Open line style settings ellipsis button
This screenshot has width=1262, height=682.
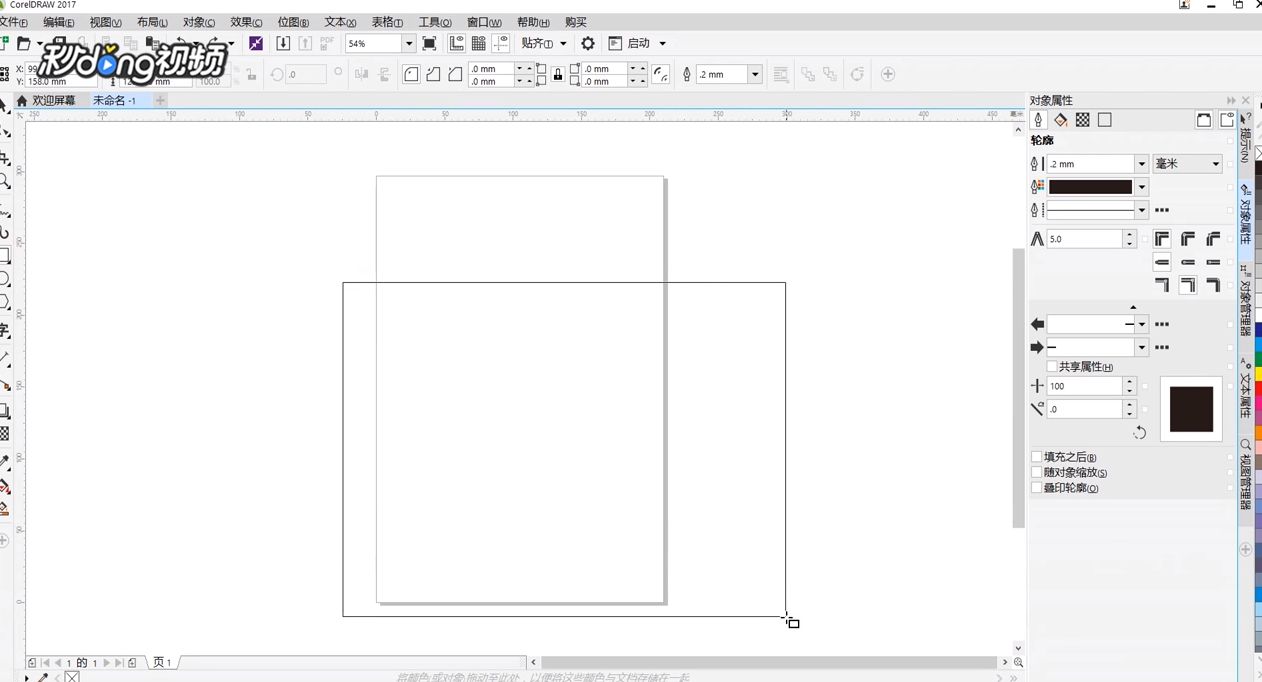pyautogui.click(x=1162, y=210)
